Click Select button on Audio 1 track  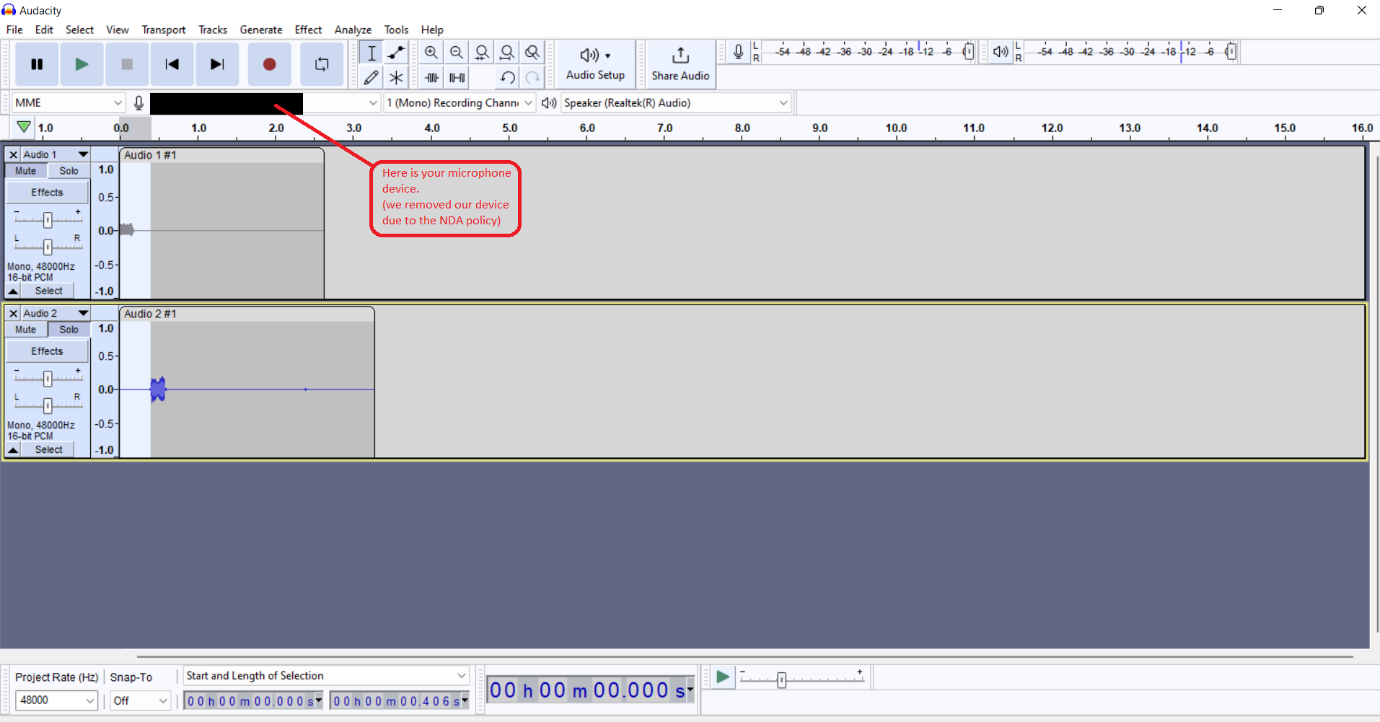(x=48, y=291)
